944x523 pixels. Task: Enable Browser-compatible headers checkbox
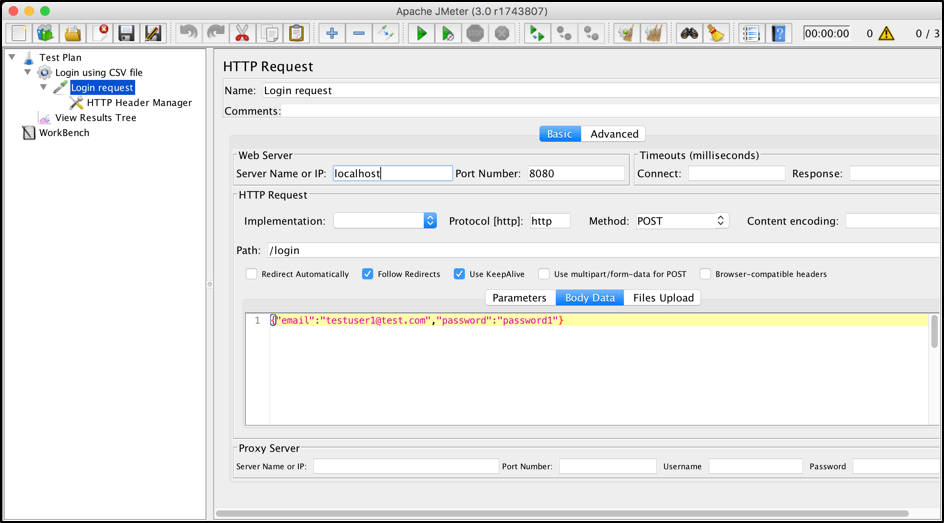click(705, 274)
